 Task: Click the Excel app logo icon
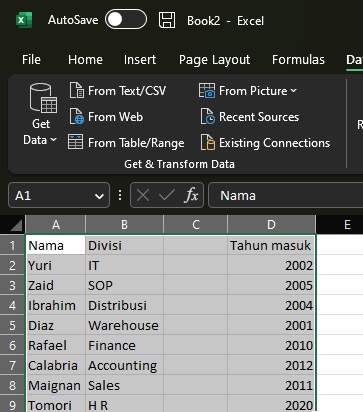pyautogui.click(x=24, y=20)
